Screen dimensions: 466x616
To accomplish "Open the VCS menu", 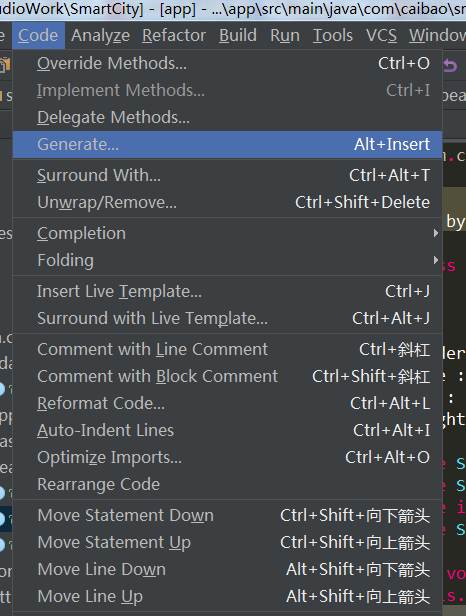I will click(381, 35).
